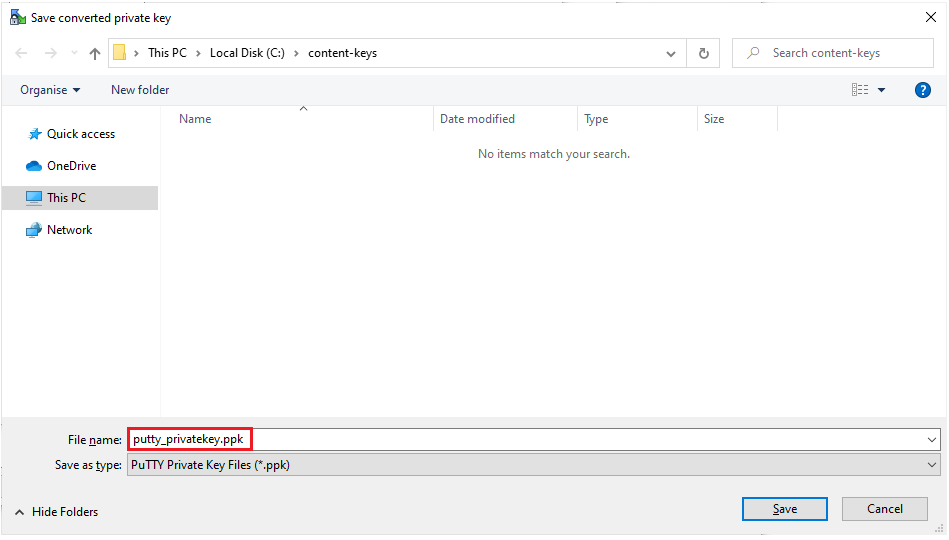Click the Search content-keys field

833,53
